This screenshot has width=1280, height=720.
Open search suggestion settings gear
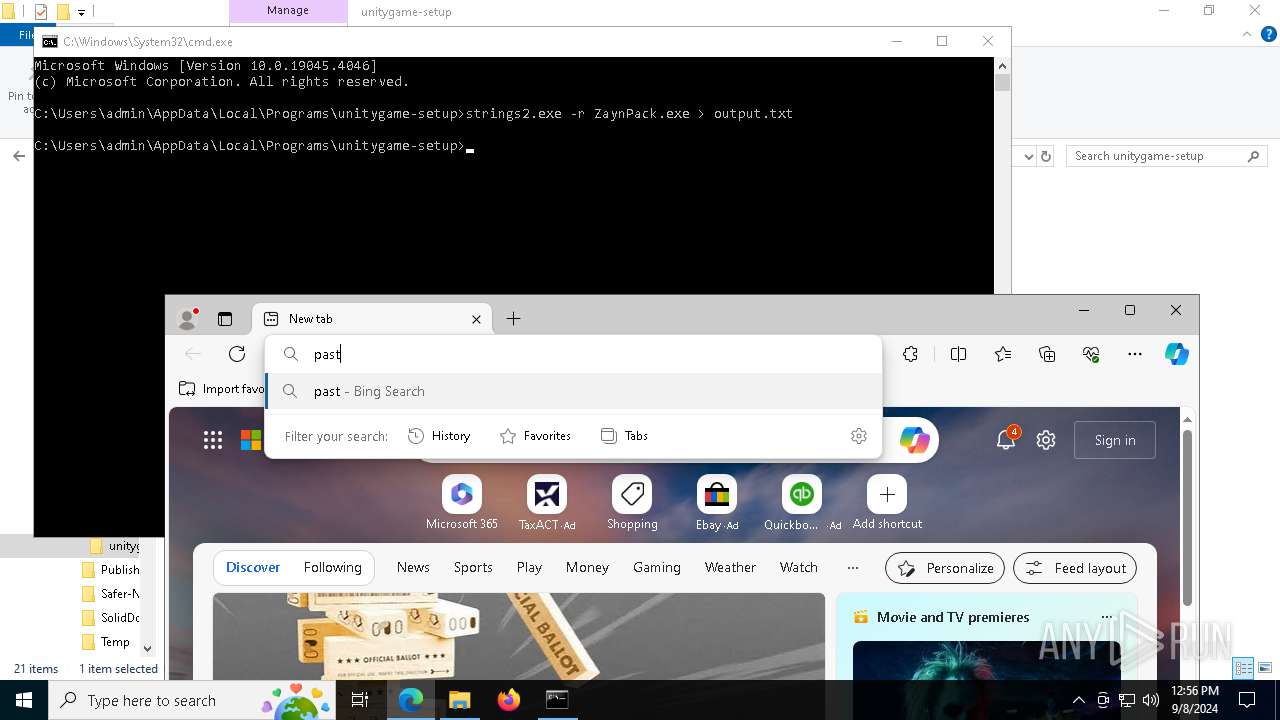click(x=859, y=436)
